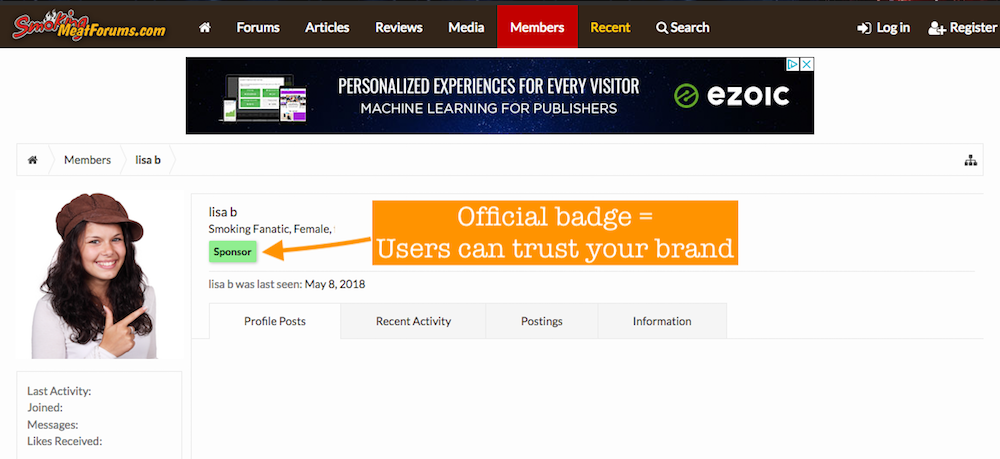Open the Media section
Image resolution: width=1000 pixels, height=459 pixels.
[x=466, y=27]
